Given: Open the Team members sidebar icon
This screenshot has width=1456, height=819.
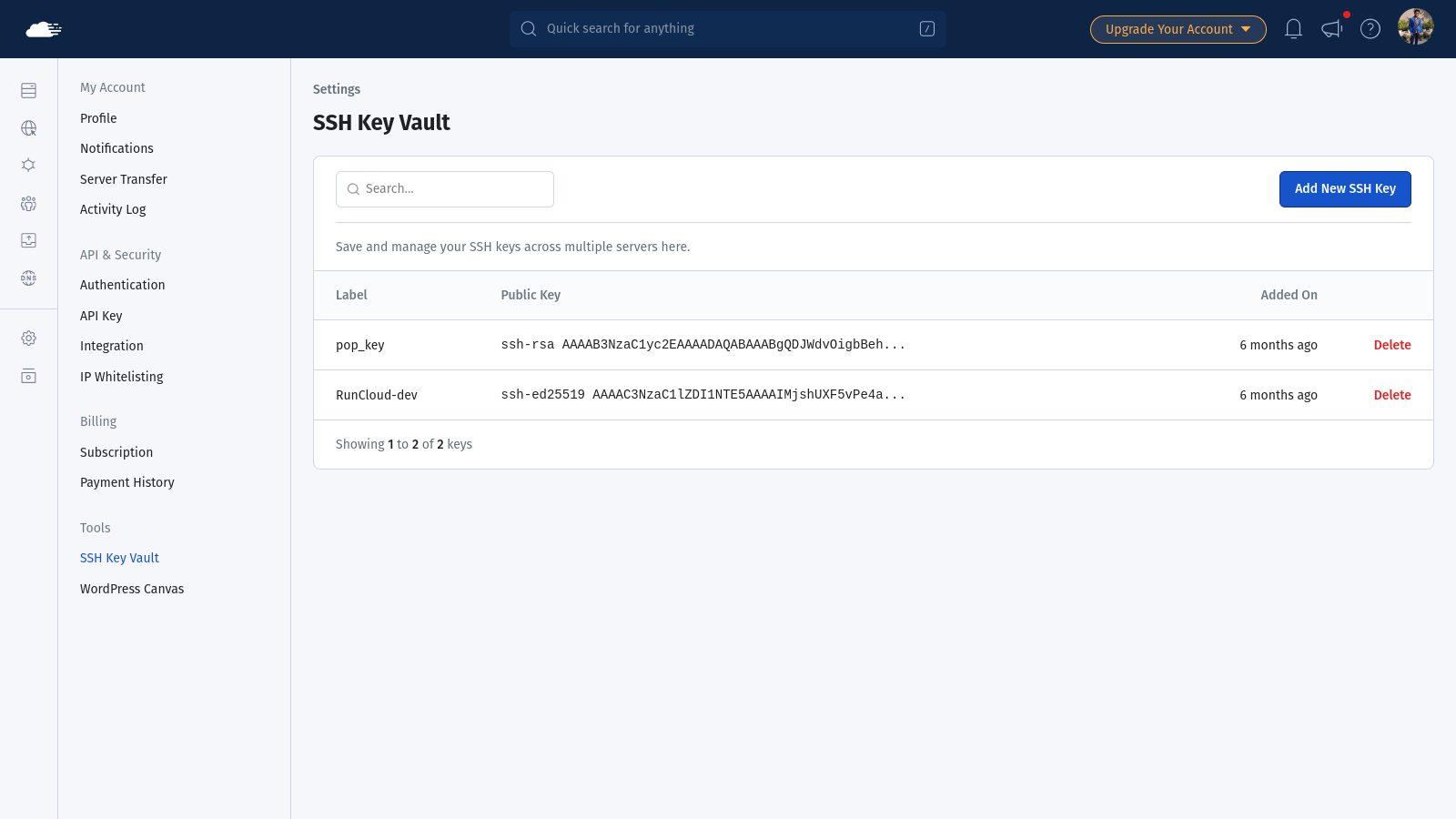Looking at the screenshot, I should 29,203.
